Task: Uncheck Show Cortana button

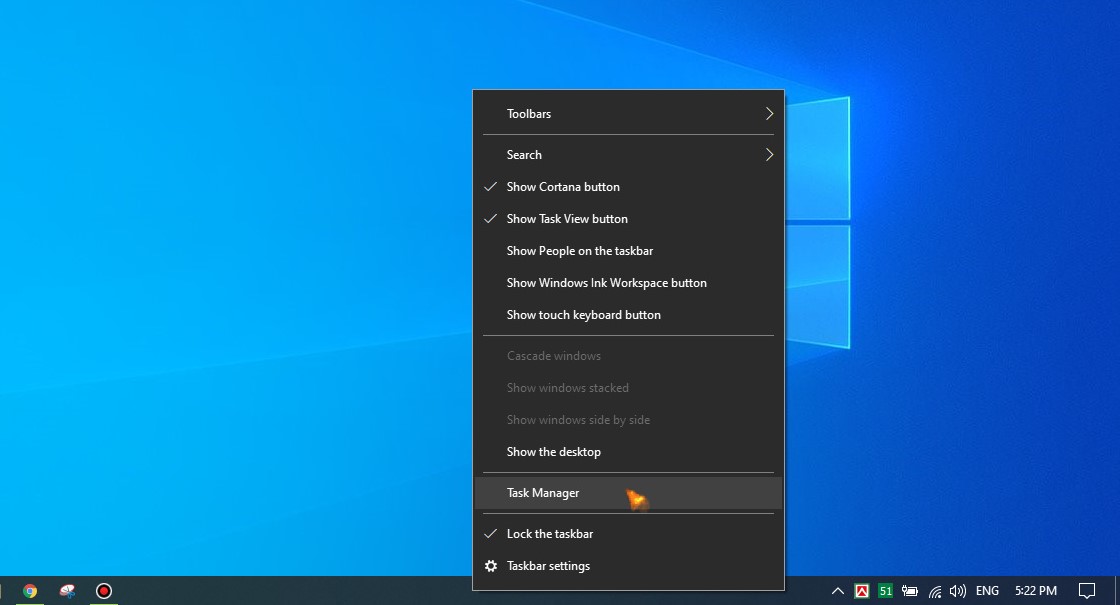Action: 563,187
